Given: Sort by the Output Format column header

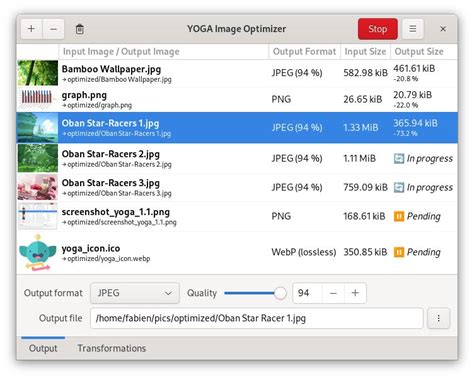Looking at the screenshot, I should click(304, 52).
